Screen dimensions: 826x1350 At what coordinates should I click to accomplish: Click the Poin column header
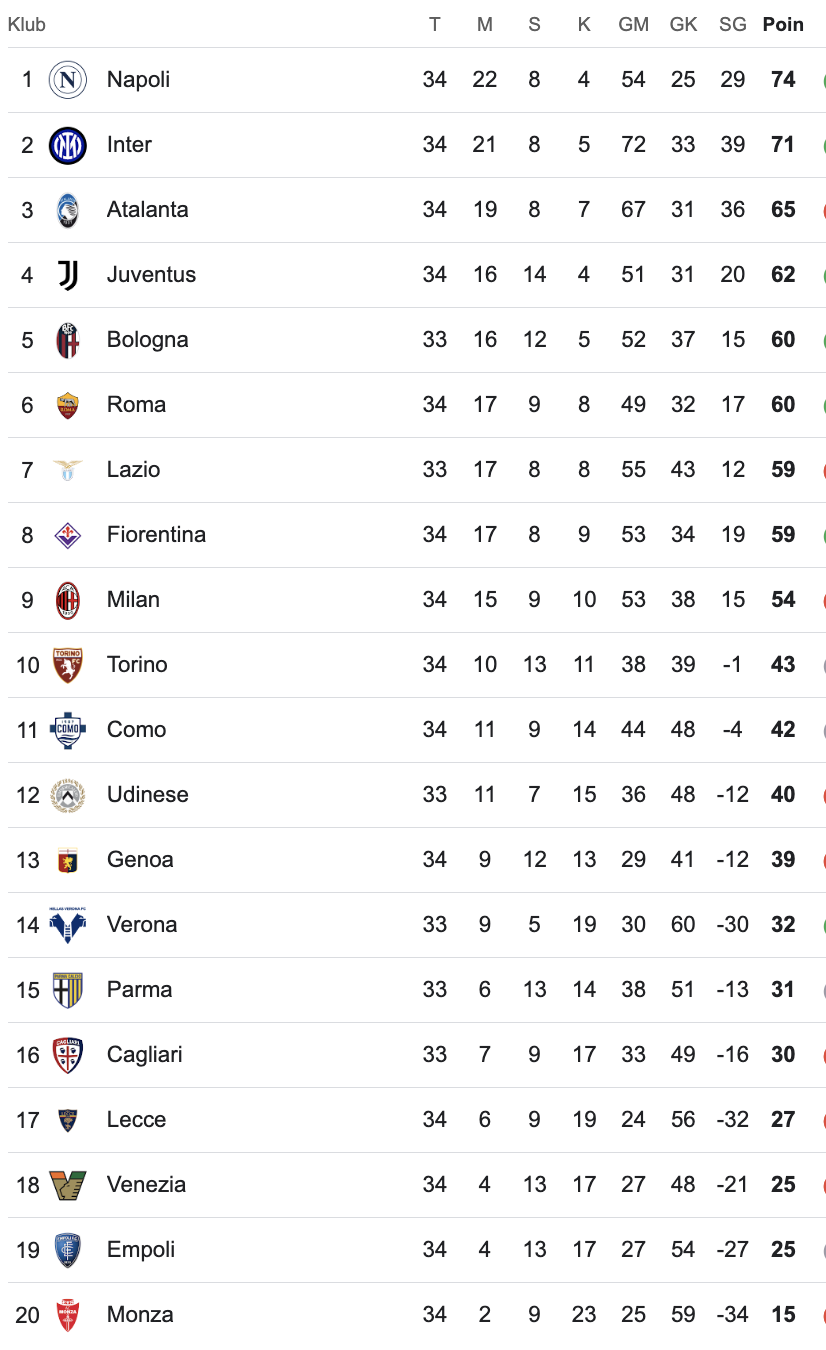point(783,25)
